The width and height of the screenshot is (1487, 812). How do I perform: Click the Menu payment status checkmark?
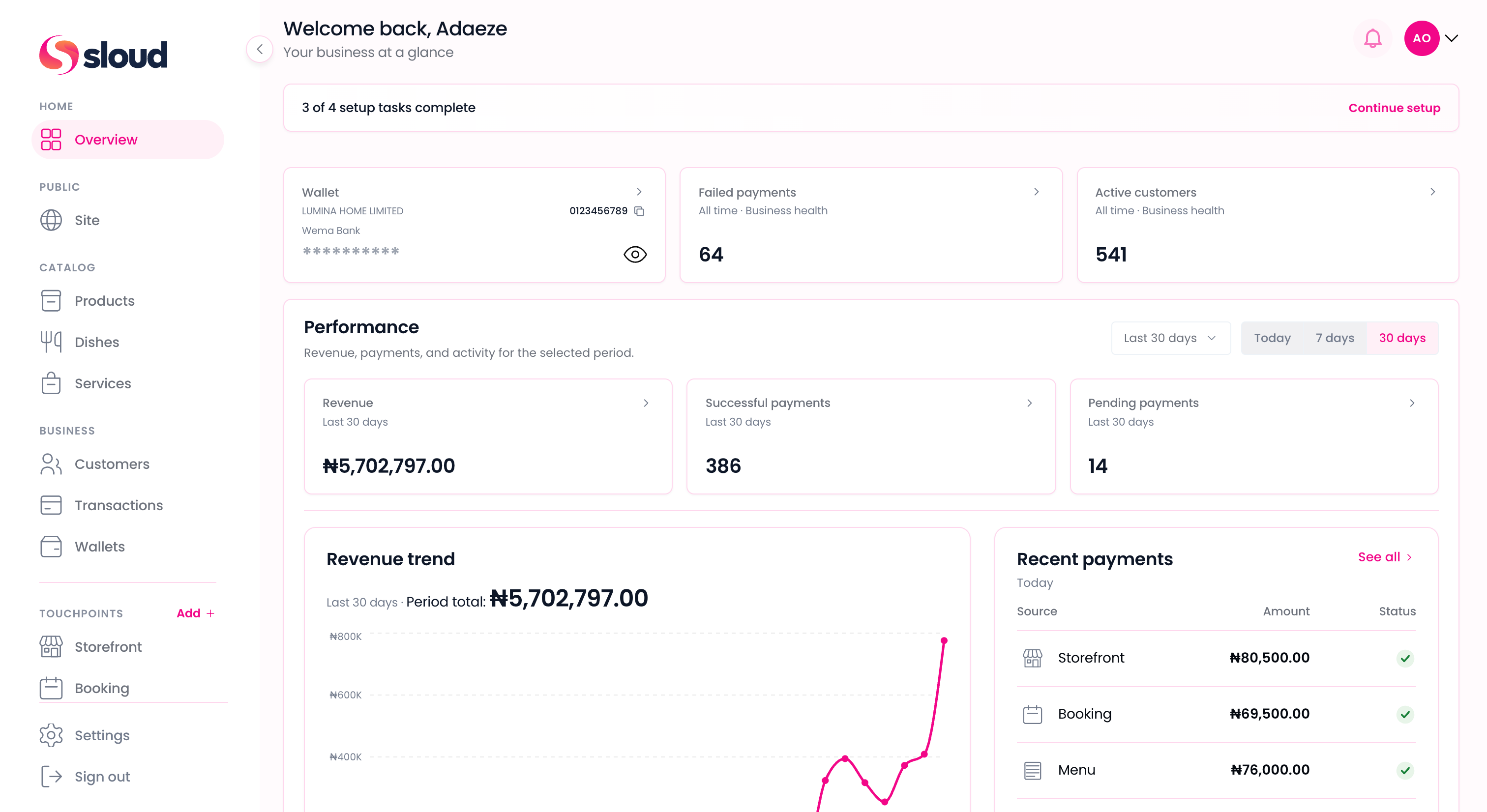tap(1405, 770)
